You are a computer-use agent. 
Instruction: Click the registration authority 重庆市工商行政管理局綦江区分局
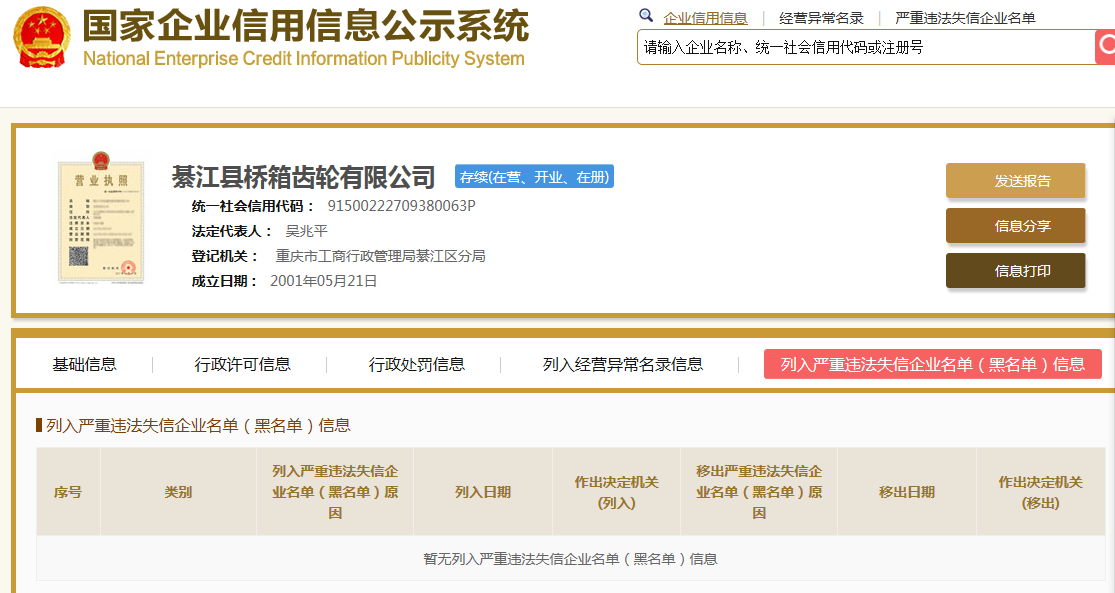[380, 256]
